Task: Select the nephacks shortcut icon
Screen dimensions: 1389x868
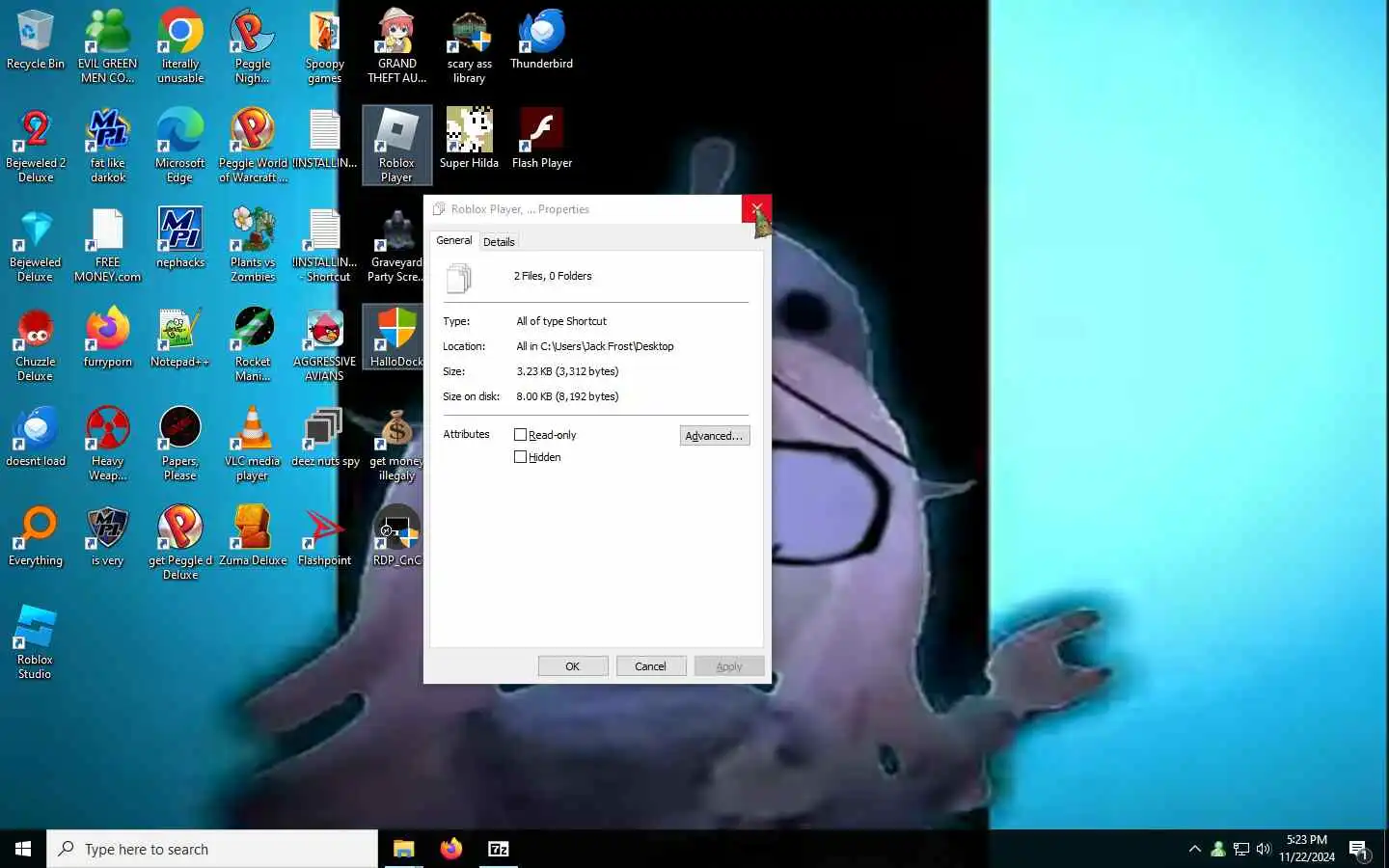Action: [x=180, y=238]
